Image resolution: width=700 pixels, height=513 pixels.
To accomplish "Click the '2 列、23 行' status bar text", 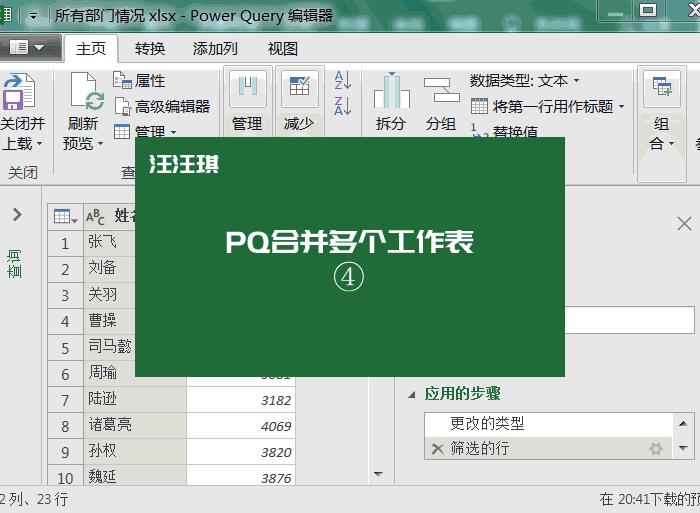I will coord(34,499).
